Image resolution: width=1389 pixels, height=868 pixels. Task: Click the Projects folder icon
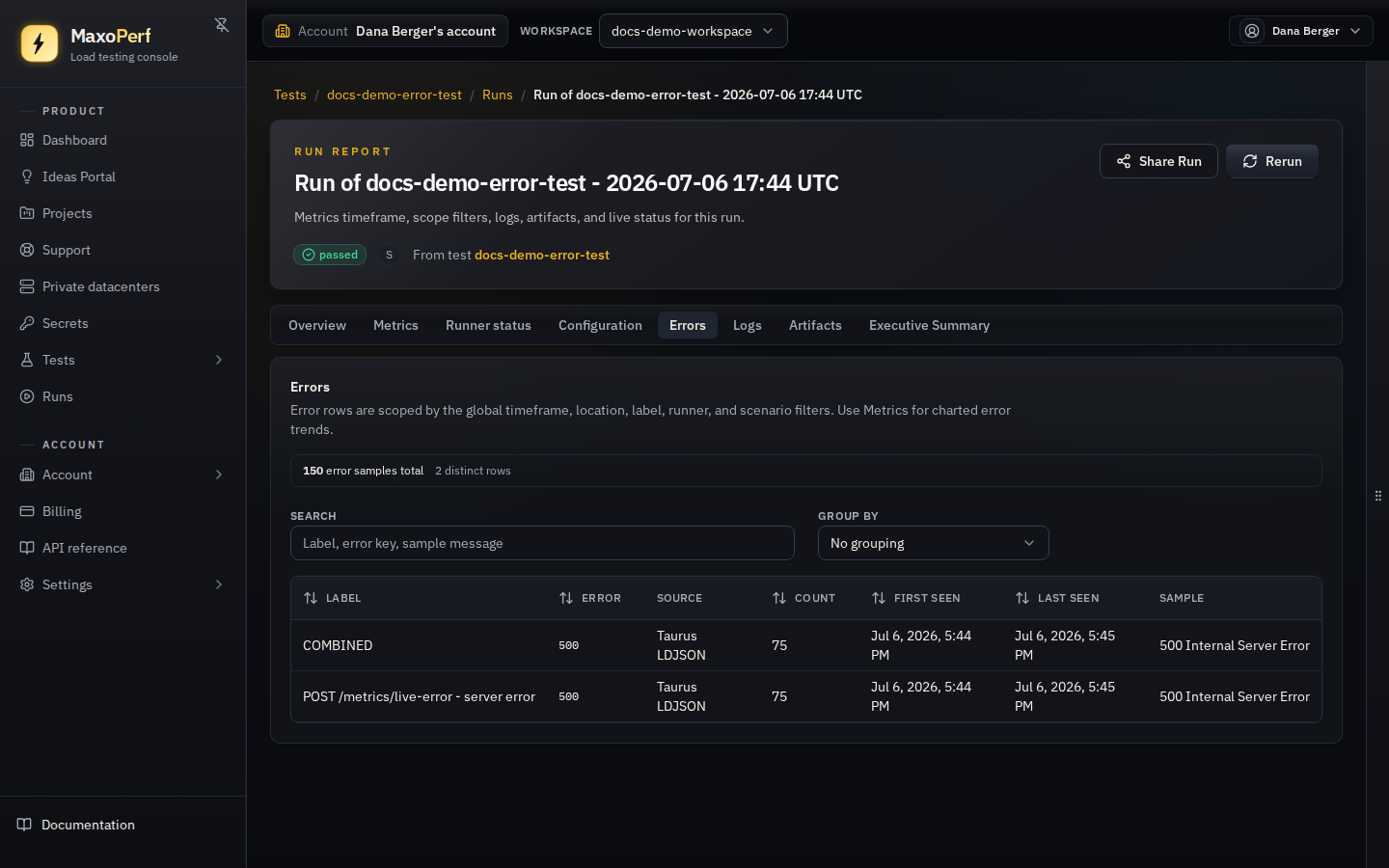point(27,213)
